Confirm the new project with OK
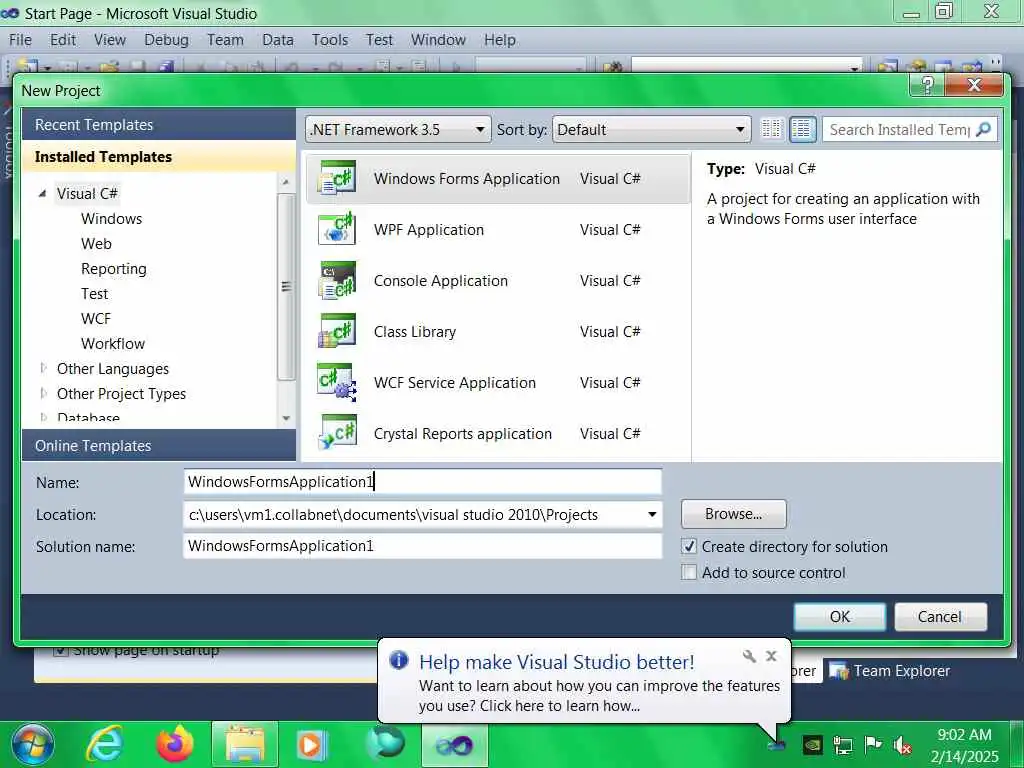The height and width of the screenshot is (768, 1024). 840,616
